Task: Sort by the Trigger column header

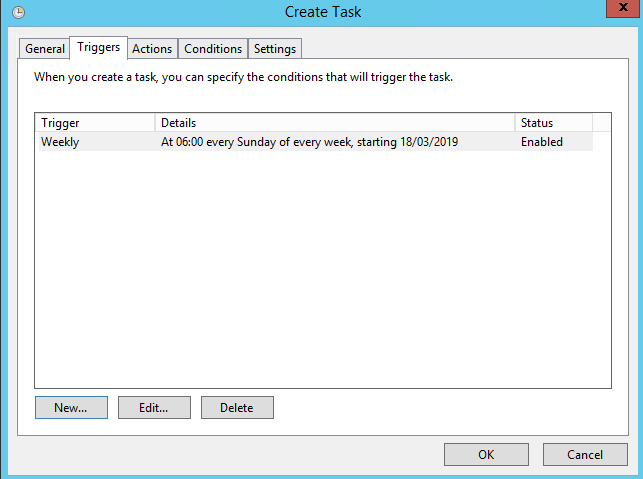Action: [x=95, y=122]
